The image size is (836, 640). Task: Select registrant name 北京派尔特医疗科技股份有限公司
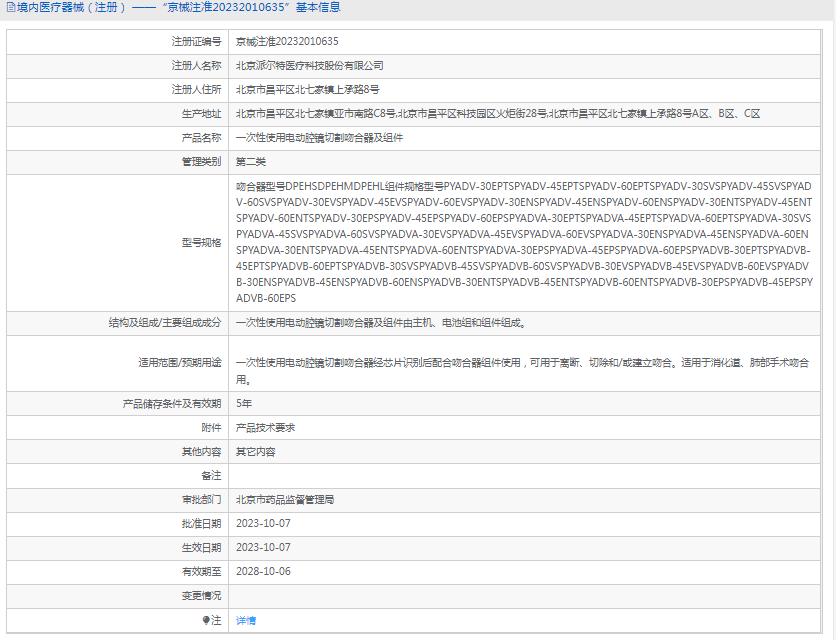[x=310, y=66]
